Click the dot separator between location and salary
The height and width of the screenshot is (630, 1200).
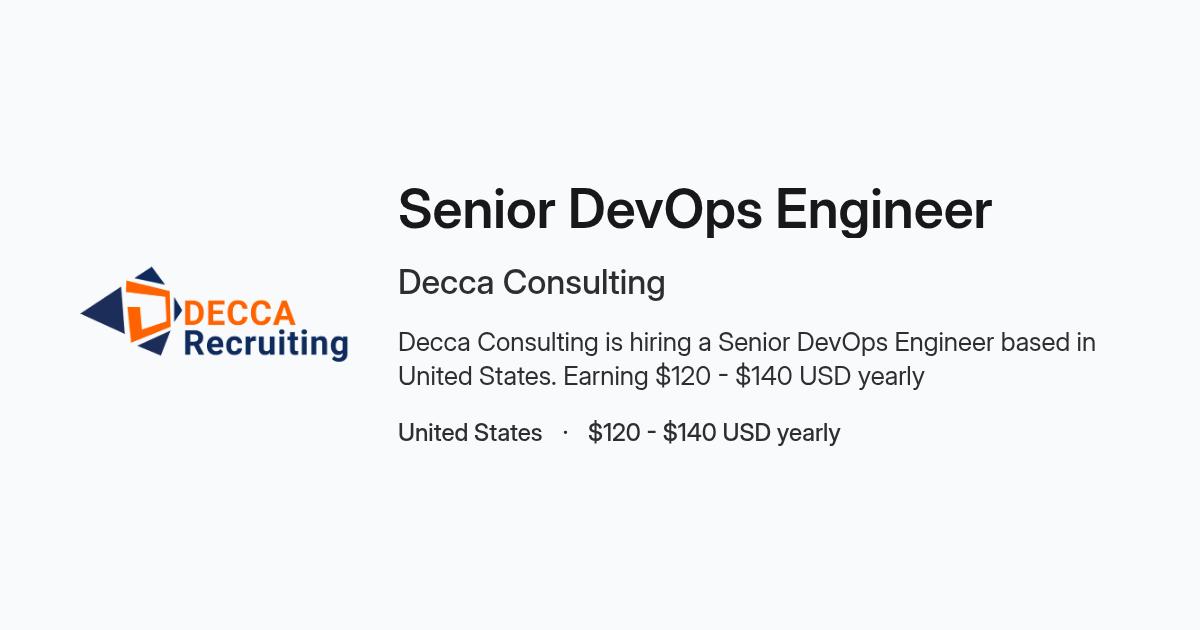point(565,433)
